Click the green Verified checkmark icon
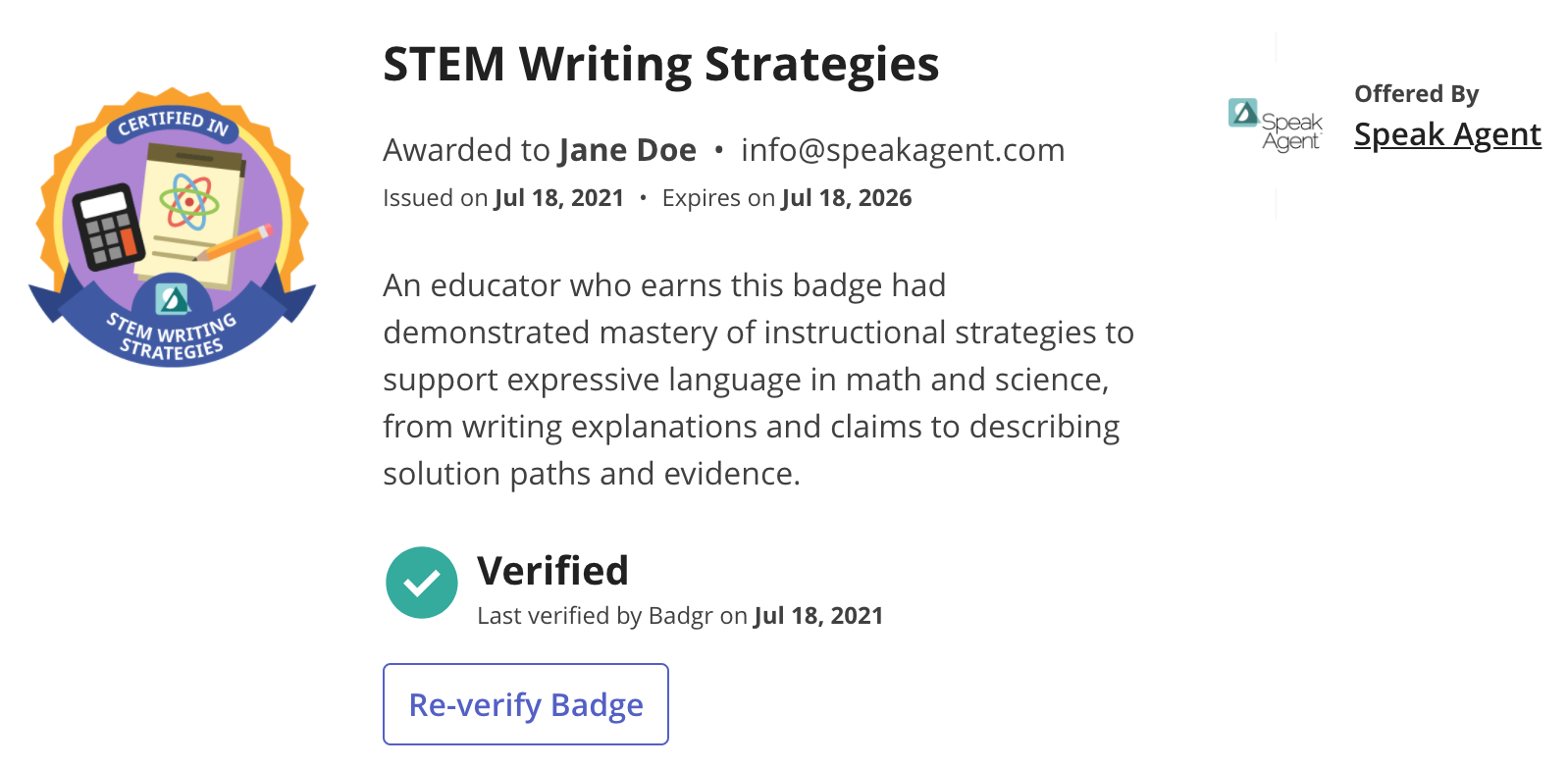Viewport: 1568px width, 767px height. pyautogui.click(x=422, y=583)
